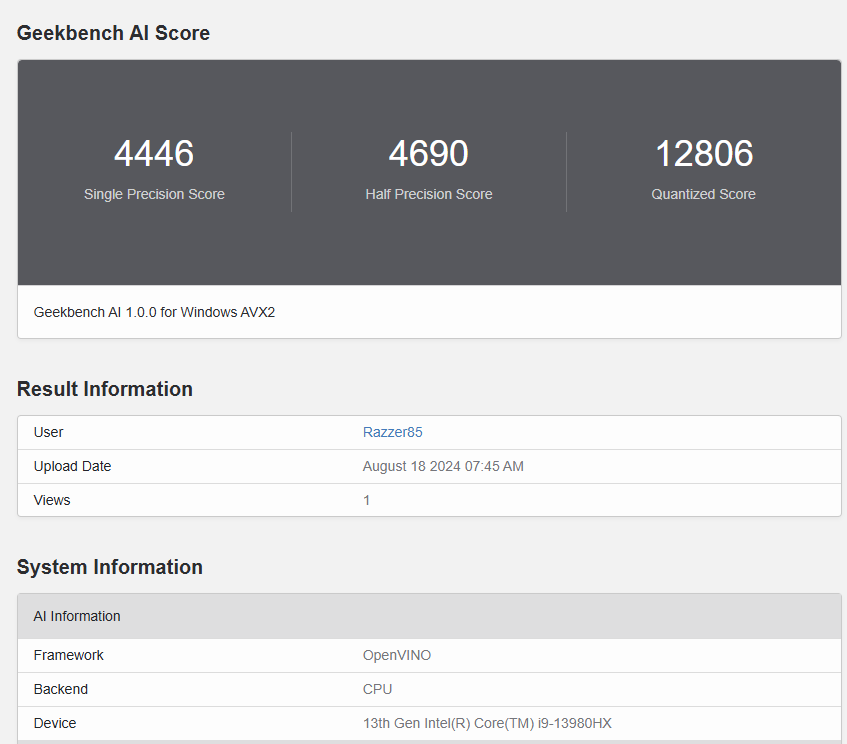
Task: Select the Views count value 1
Action: point(366,500)
